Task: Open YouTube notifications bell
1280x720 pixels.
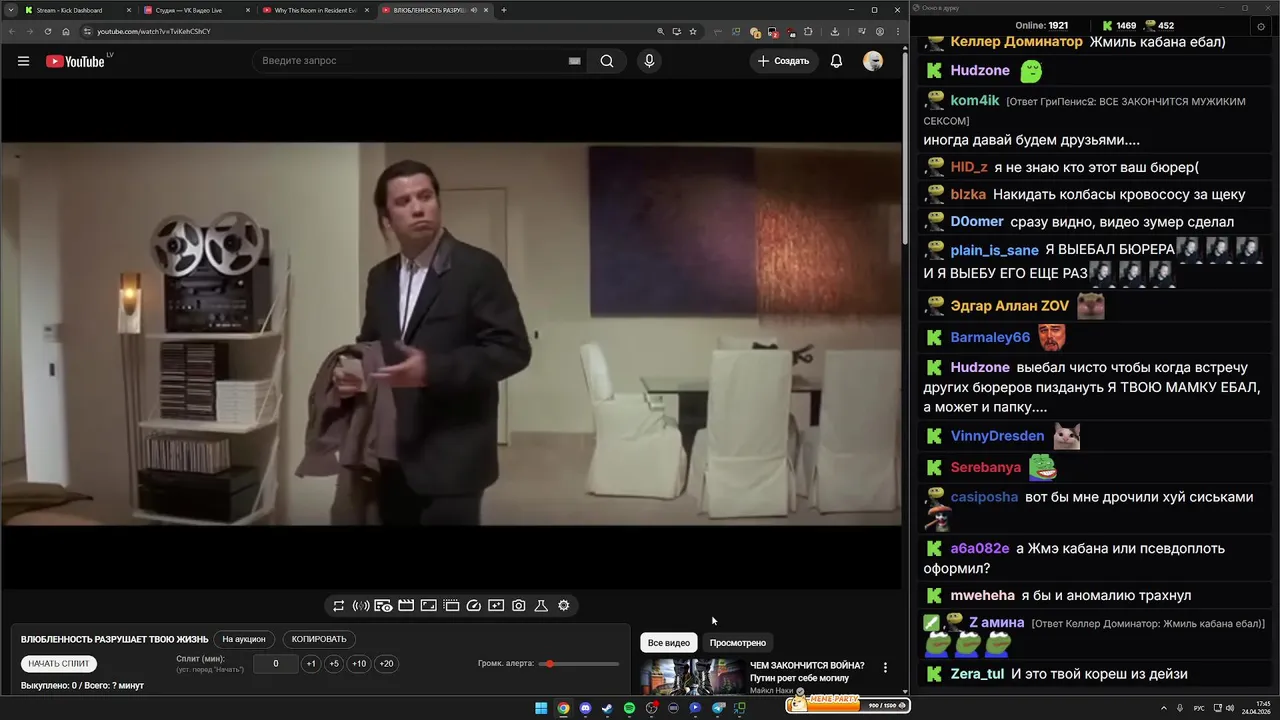Action: (x=836, y=61)
